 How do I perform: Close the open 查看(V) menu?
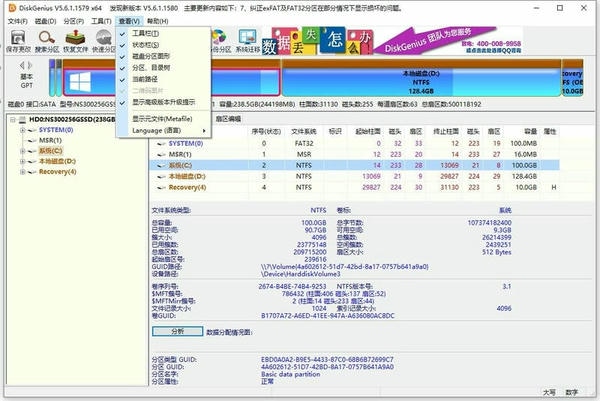pos(129,21)
